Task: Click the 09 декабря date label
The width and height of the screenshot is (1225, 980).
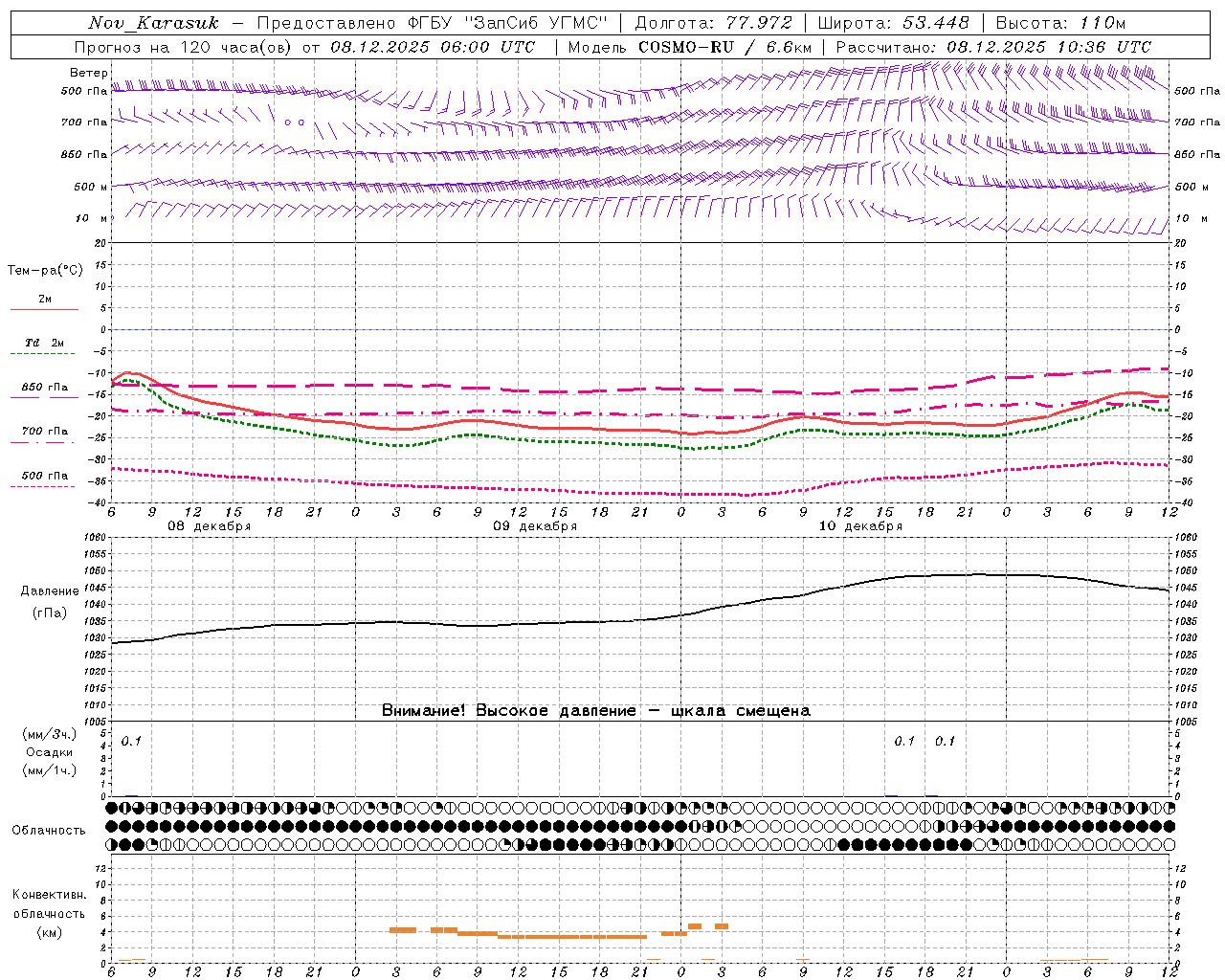Action: 535,526
